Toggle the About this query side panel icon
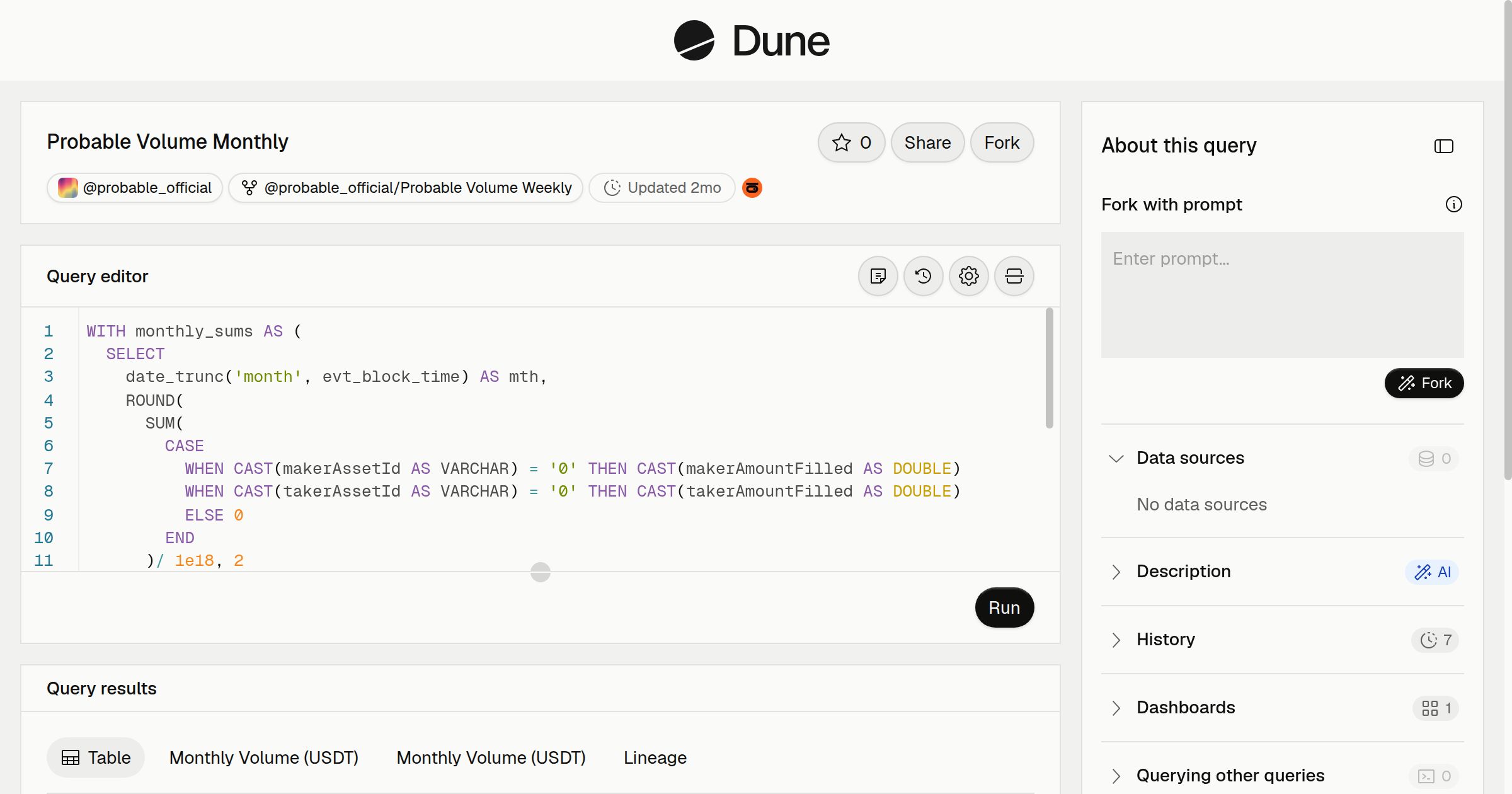Viewport: 1512px width, 794px height. point(1444,146)
